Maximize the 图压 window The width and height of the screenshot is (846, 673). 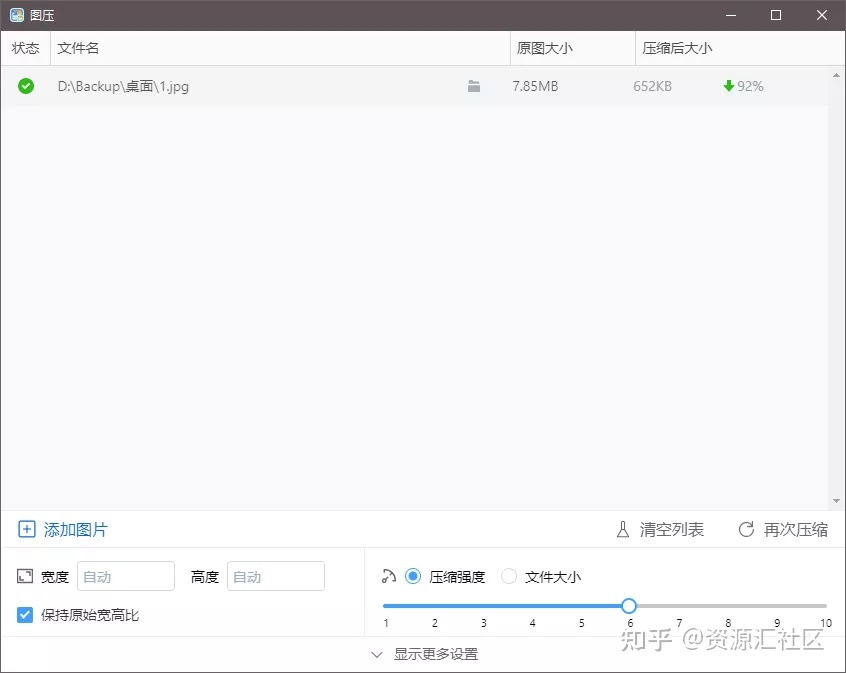pos(776,15)
